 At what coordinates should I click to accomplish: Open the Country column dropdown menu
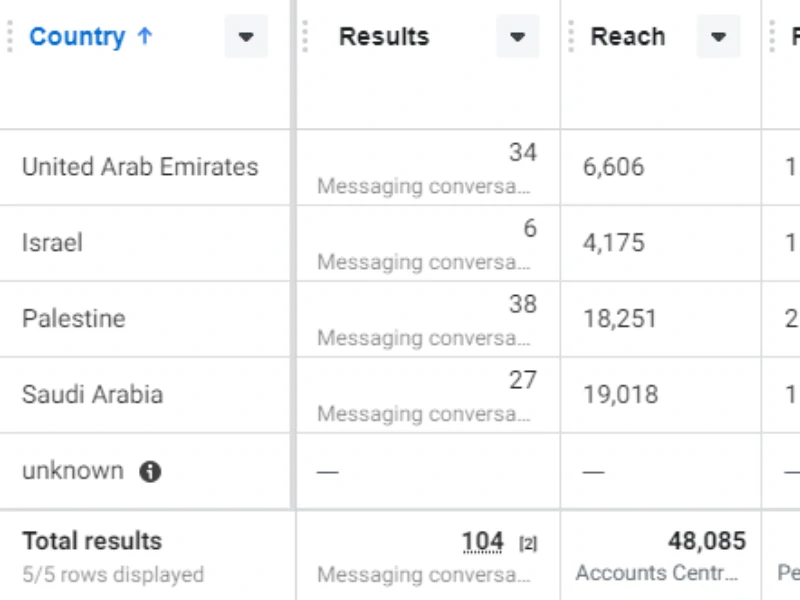pyautogui.click(x=246, y=36)
